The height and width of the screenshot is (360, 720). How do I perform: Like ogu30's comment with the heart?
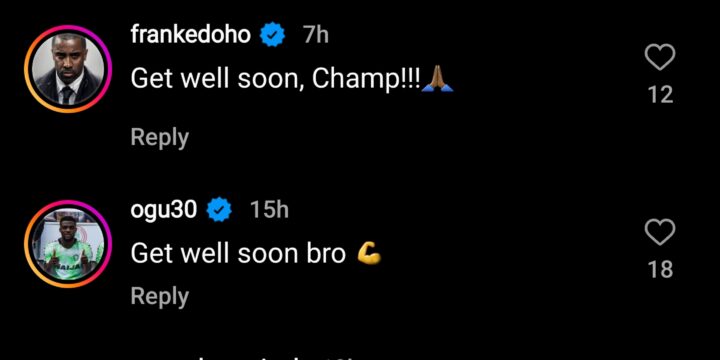click(x=660, y=232)
